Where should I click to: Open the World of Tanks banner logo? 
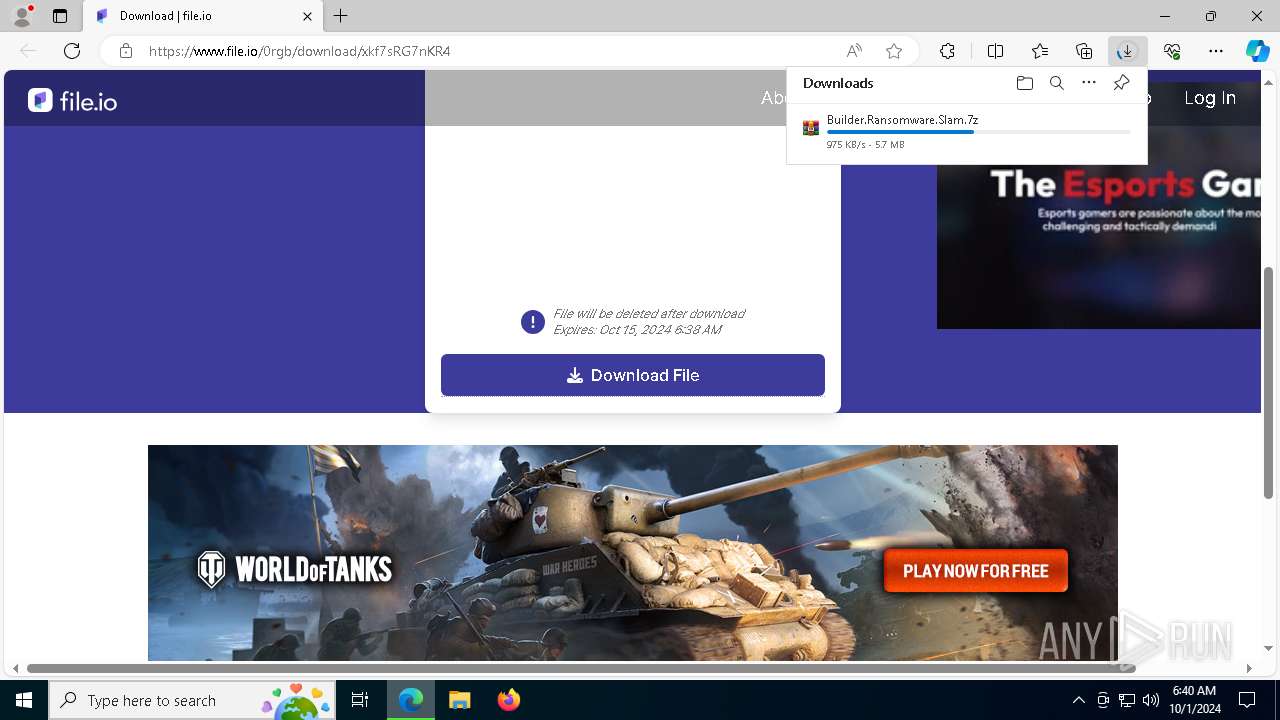coord(294,569)
